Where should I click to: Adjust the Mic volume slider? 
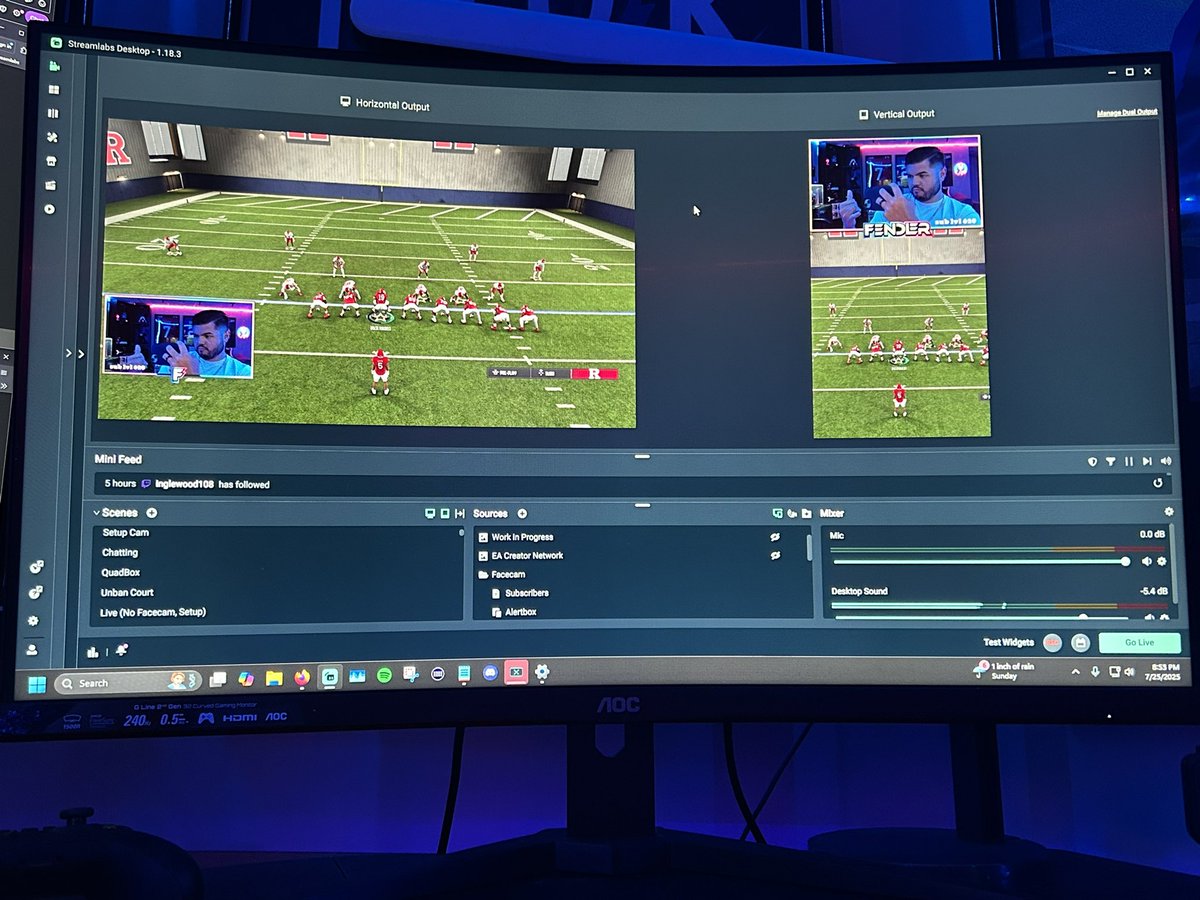[x=980, y=561]
